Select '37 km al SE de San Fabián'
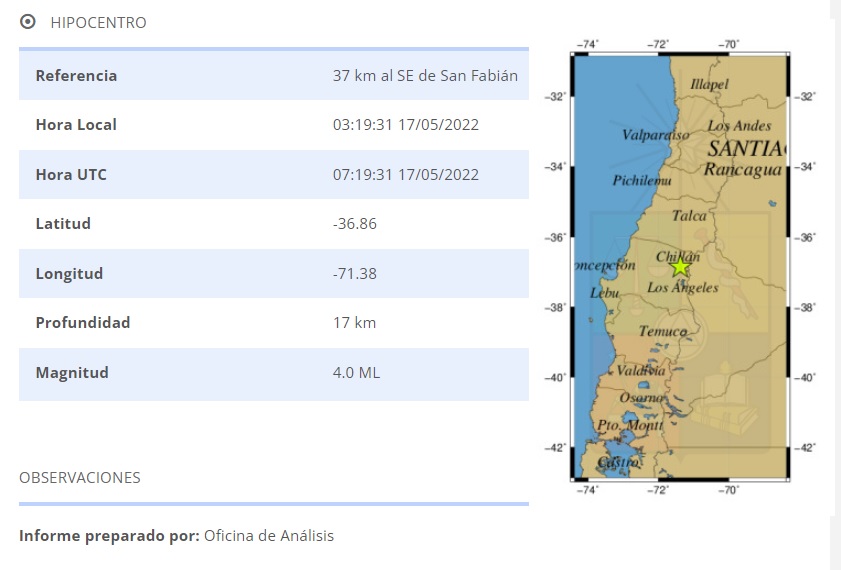 point(425,76)
